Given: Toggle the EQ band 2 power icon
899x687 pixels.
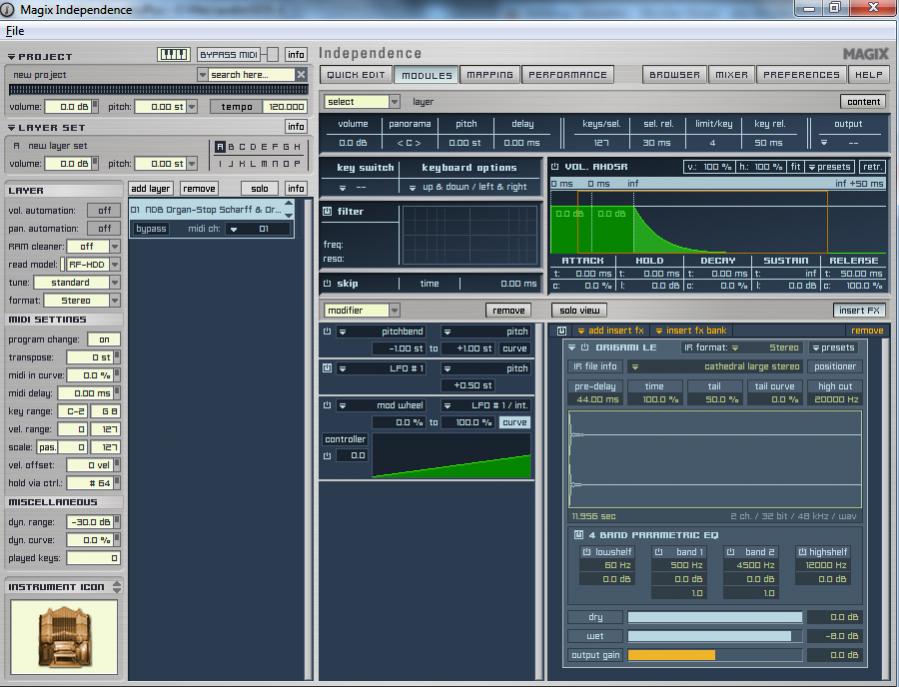Looking at the screenshot, I should tap(730, 552).
